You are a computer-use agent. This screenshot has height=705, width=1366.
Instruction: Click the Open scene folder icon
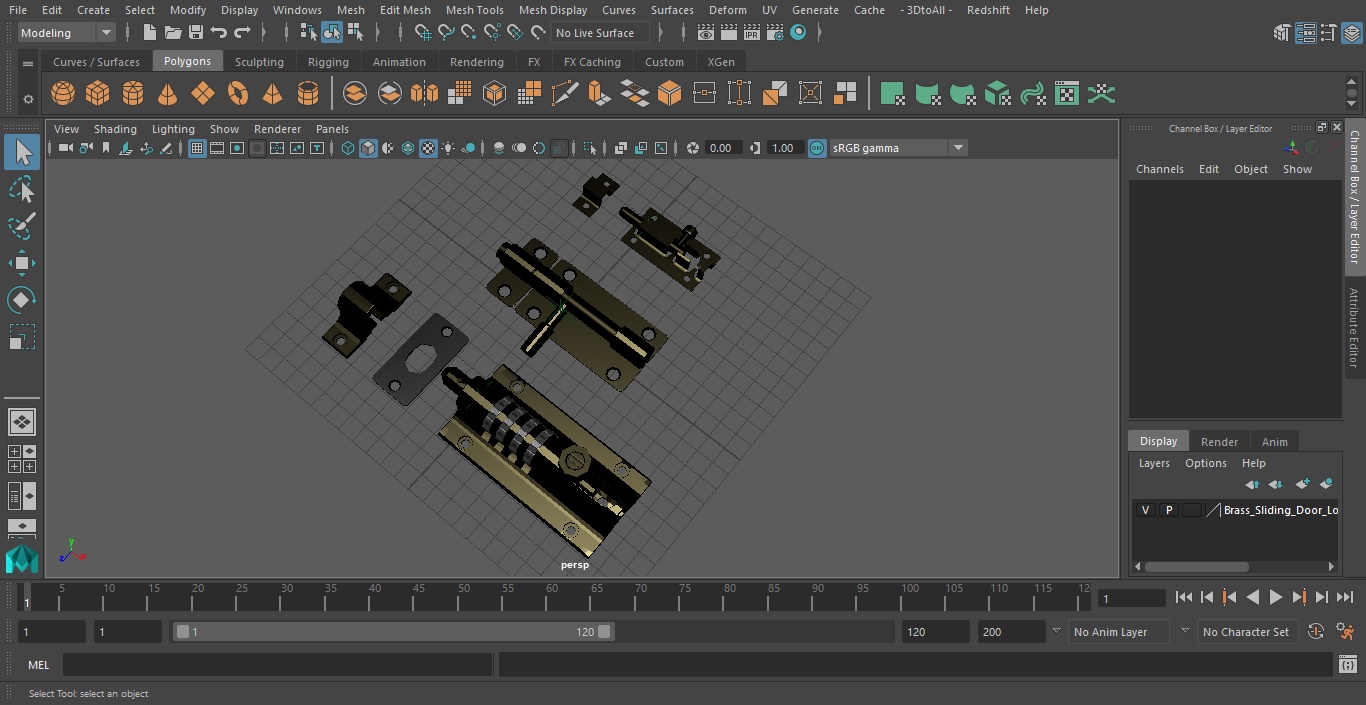click(x=173, y=33)
